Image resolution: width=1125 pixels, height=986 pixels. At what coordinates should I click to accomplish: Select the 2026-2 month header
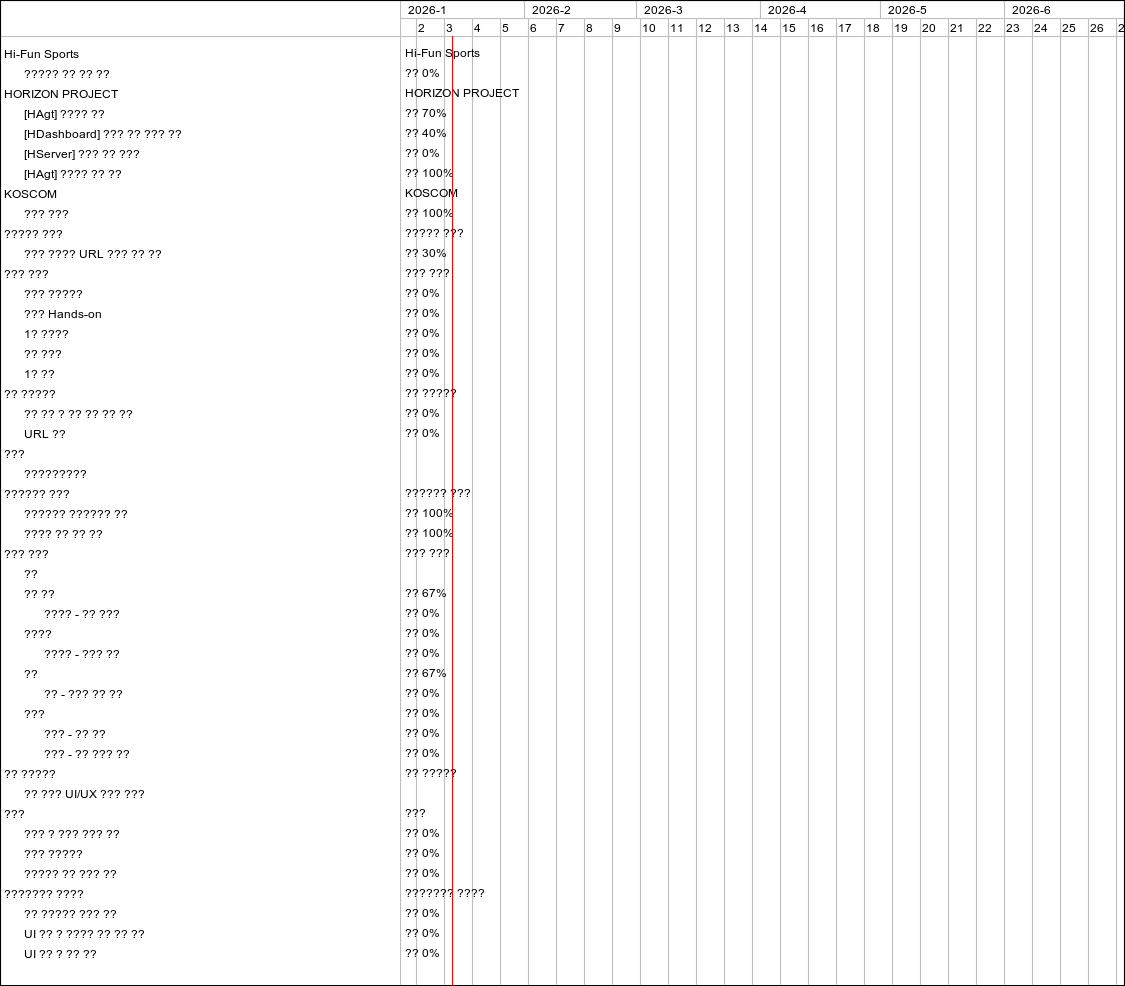[551, 10]
